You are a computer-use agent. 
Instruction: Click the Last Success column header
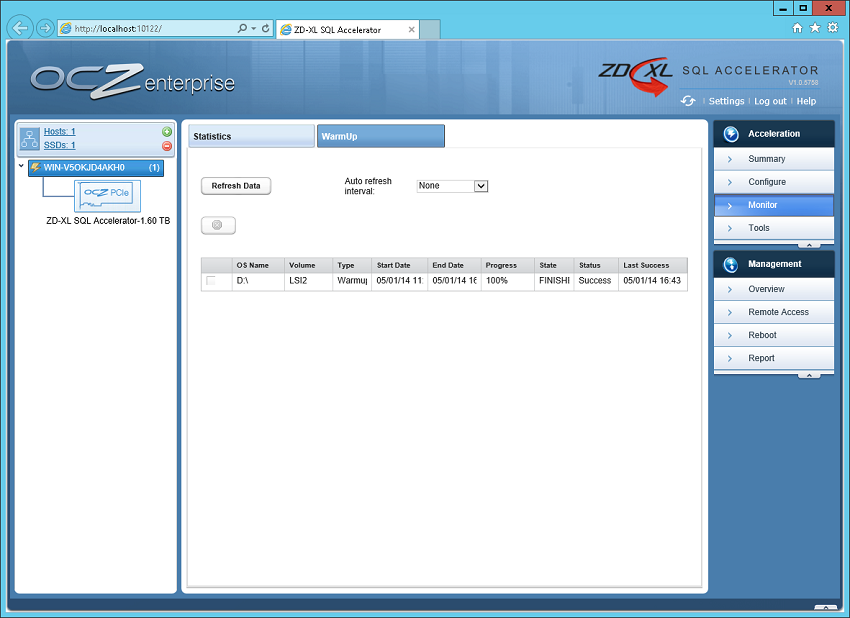coord(653,265)
